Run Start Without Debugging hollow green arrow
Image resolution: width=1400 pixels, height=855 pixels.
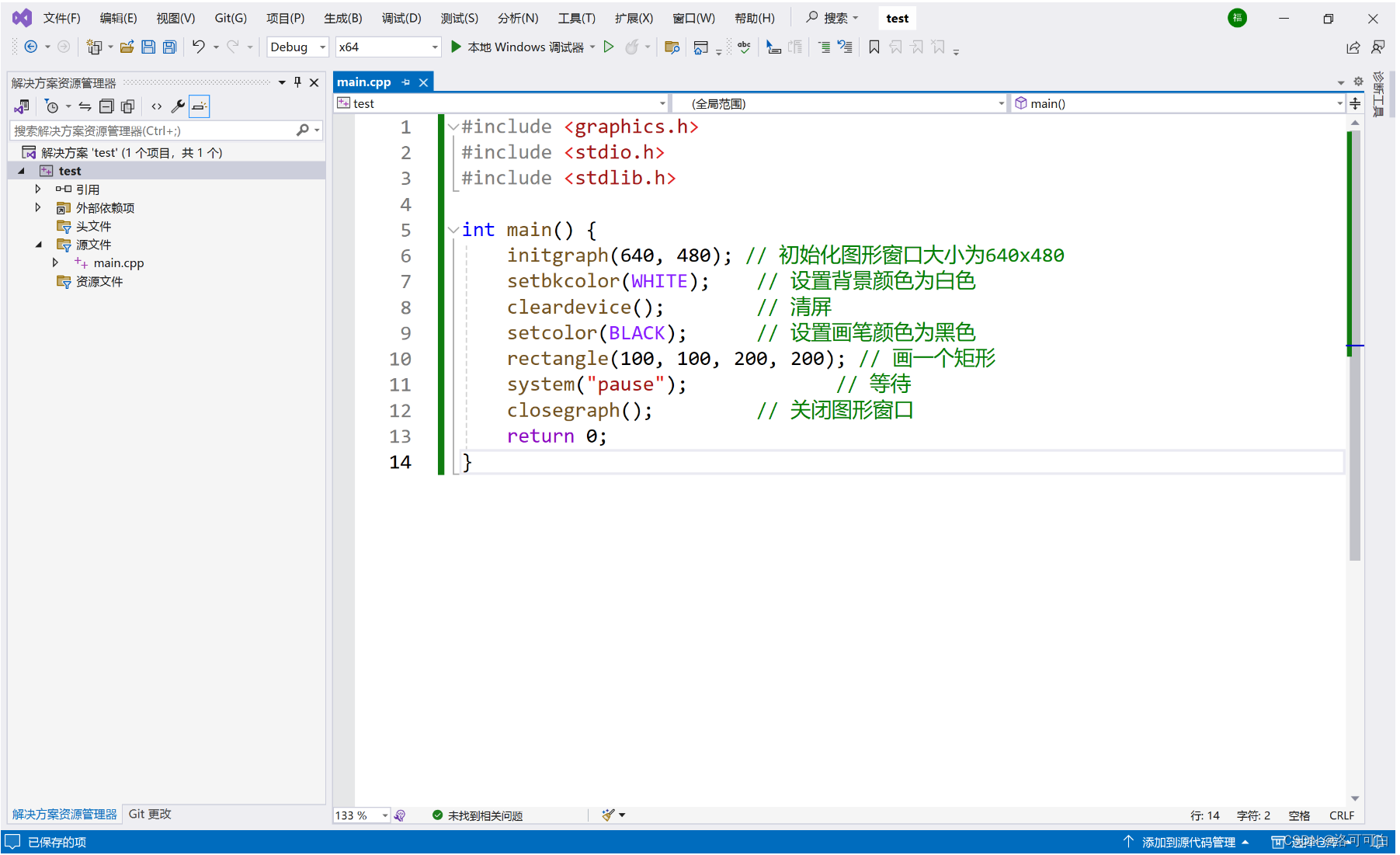tap(609, 47)
